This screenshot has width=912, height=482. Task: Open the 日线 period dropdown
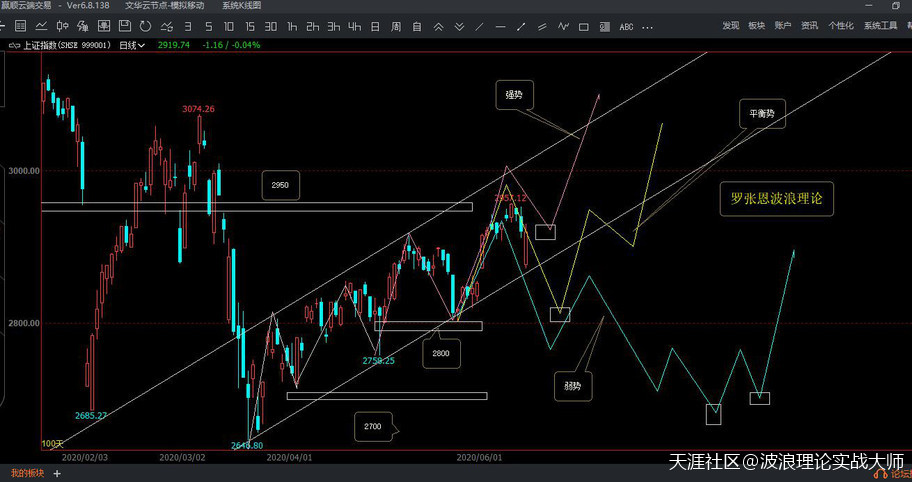tap(132, 45)
